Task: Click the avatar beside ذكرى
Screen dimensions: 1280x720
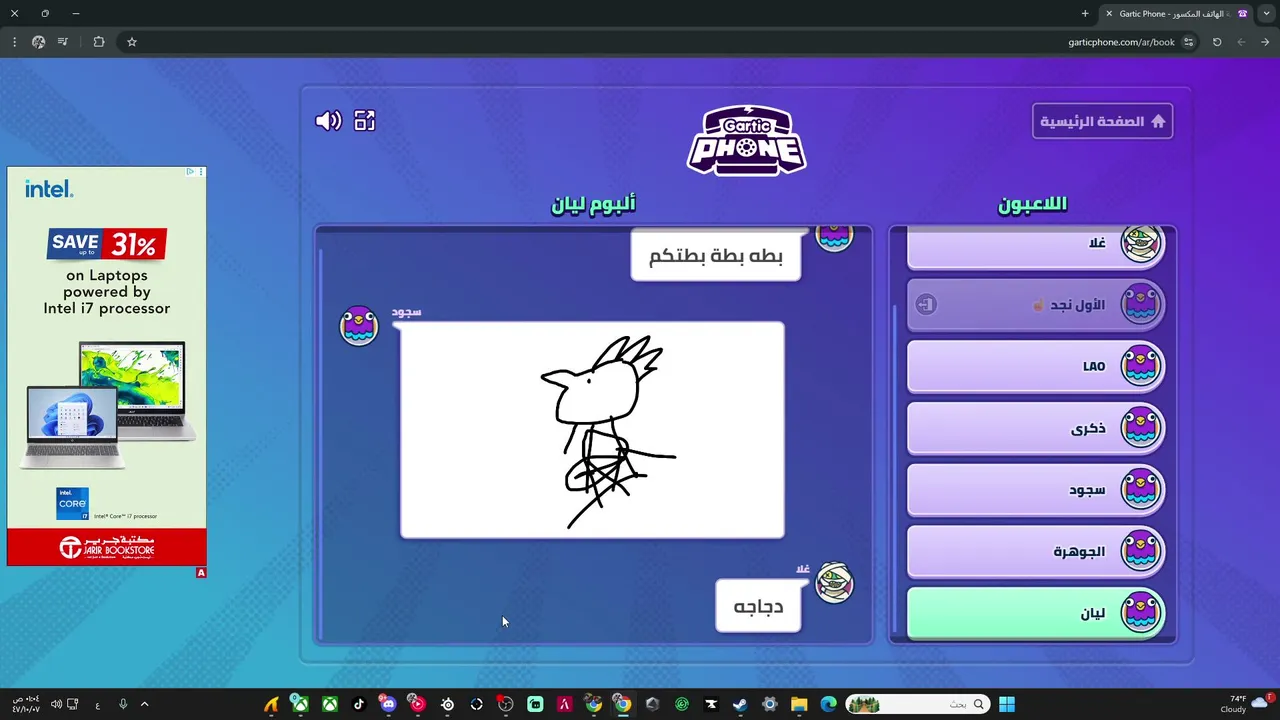Action: click(1140, 428)
